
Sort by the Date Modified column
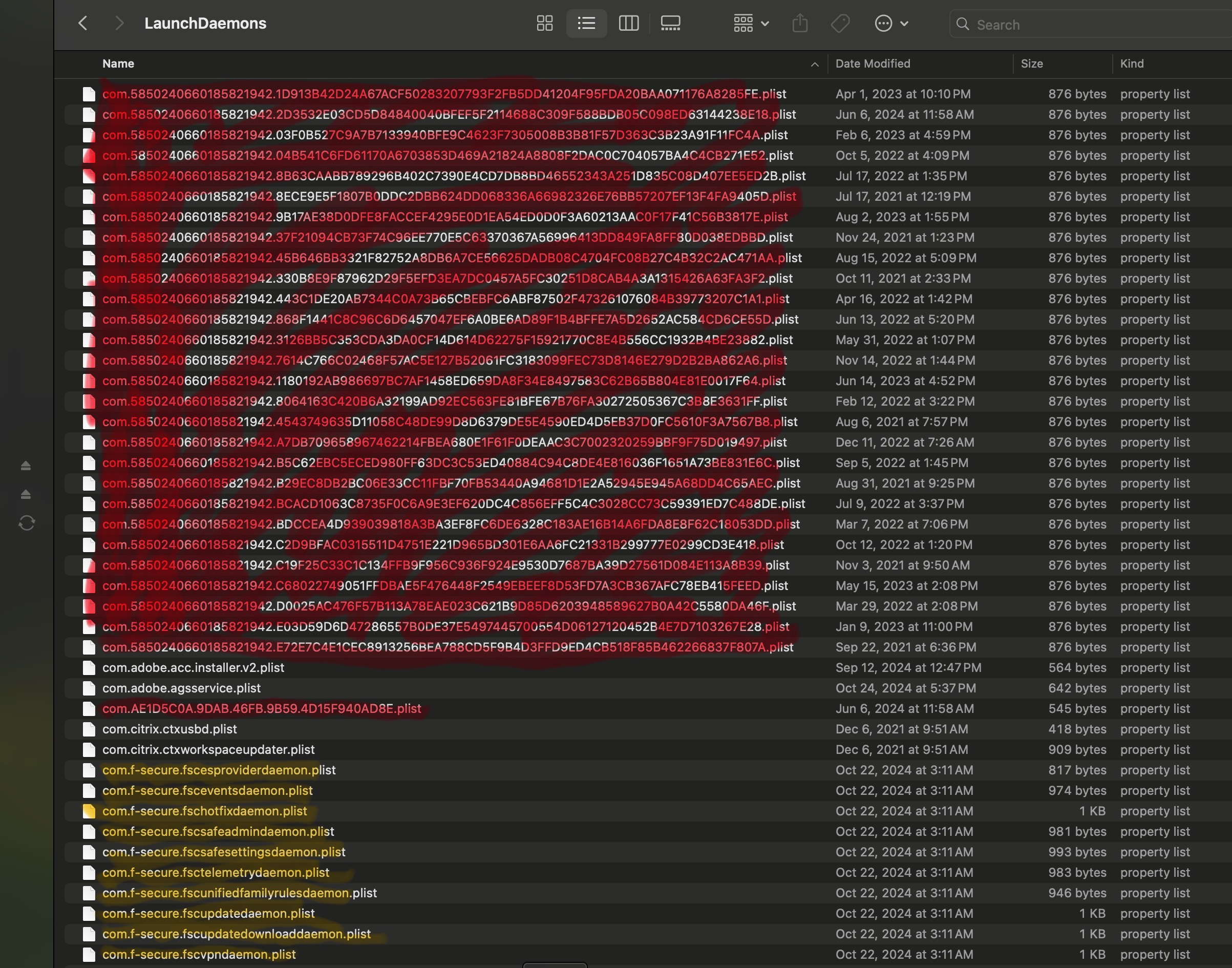pos(873,64)
